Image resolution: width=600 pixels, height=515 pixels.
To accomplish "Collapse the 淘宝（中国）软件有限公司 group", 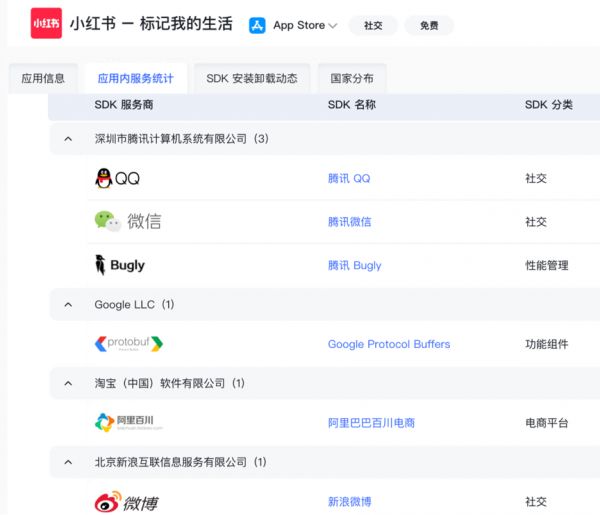I will point(68,383).
